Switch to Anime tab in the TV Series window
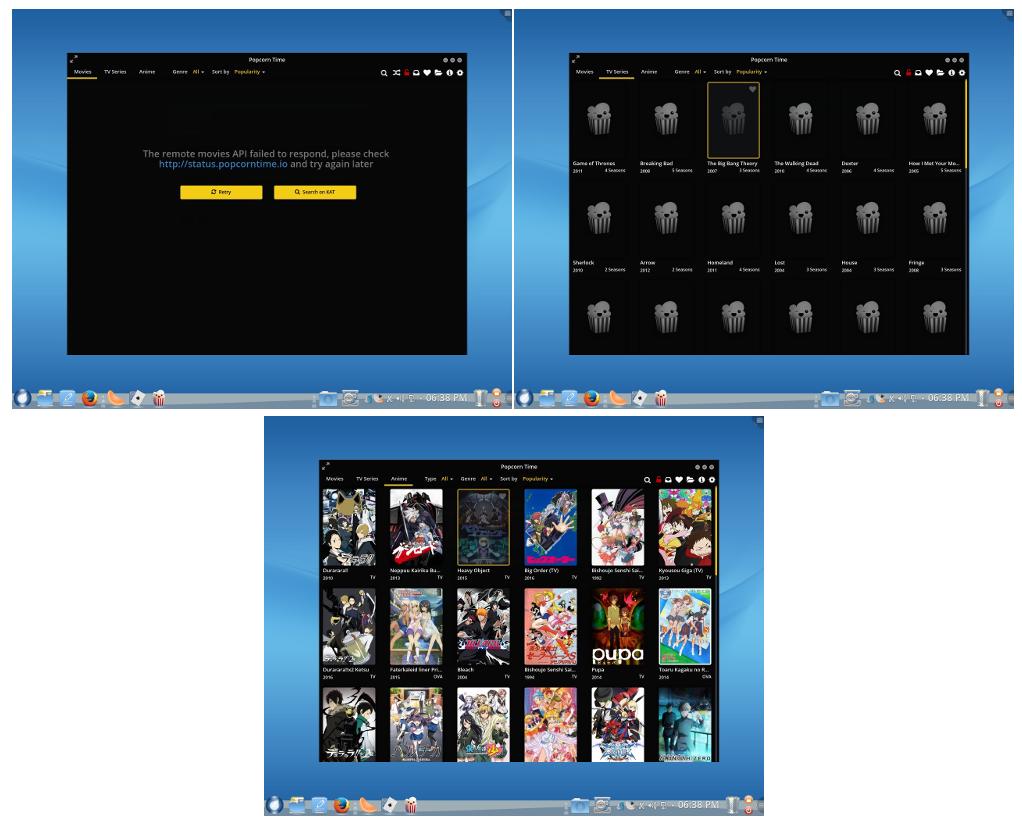This screenshot has height=828, width=1022. pos(649,72)
